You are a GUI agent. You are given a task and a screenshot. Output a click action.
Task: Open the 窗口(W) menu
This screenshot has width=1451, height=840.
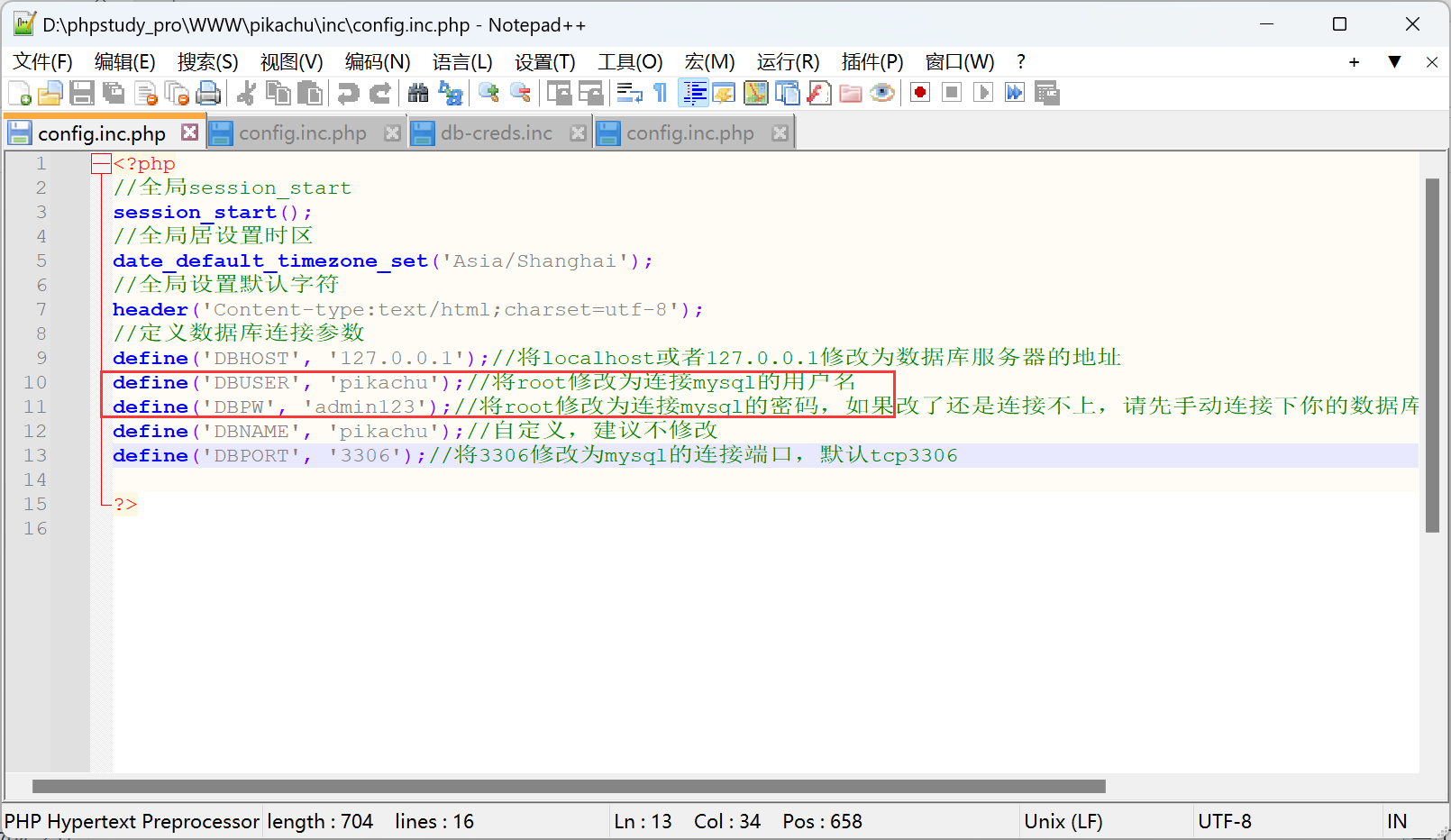click(960, 62)
